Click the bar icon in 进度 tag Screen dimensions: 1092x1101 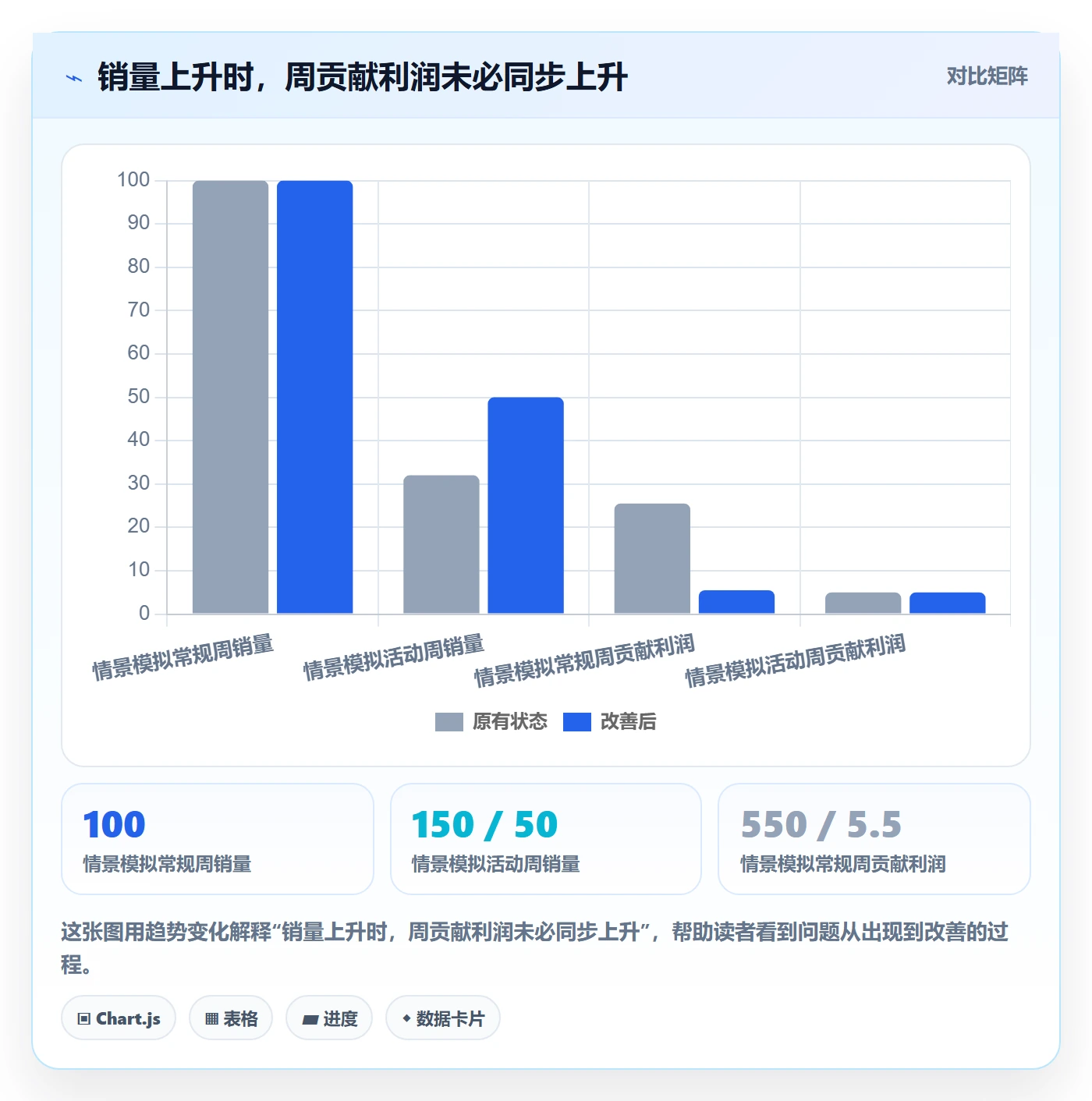click(310, 1020)
